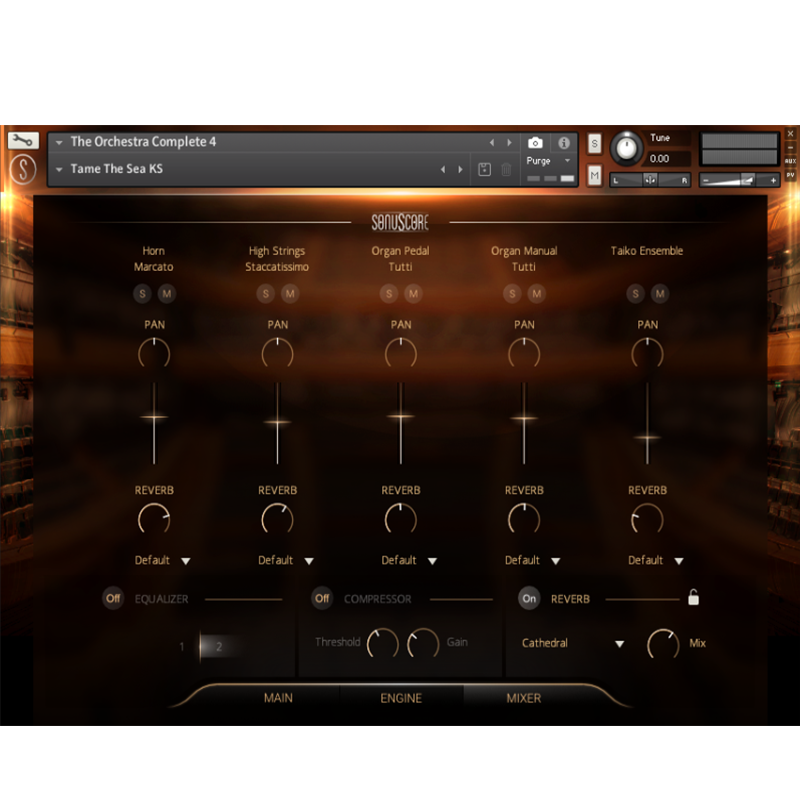The image size is (800, 800).
Task: Click the Organ Pedal PAN knob
Action: pos(401,353)
